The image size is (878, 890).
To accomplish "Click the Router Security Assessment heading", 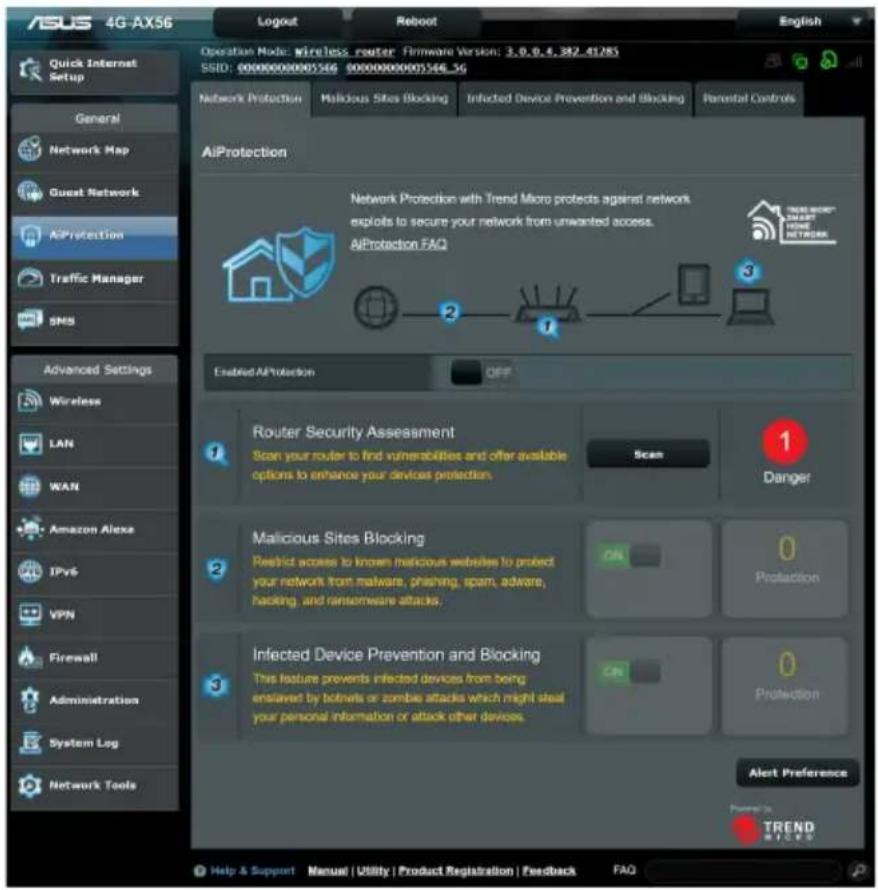I will point(353,432).
